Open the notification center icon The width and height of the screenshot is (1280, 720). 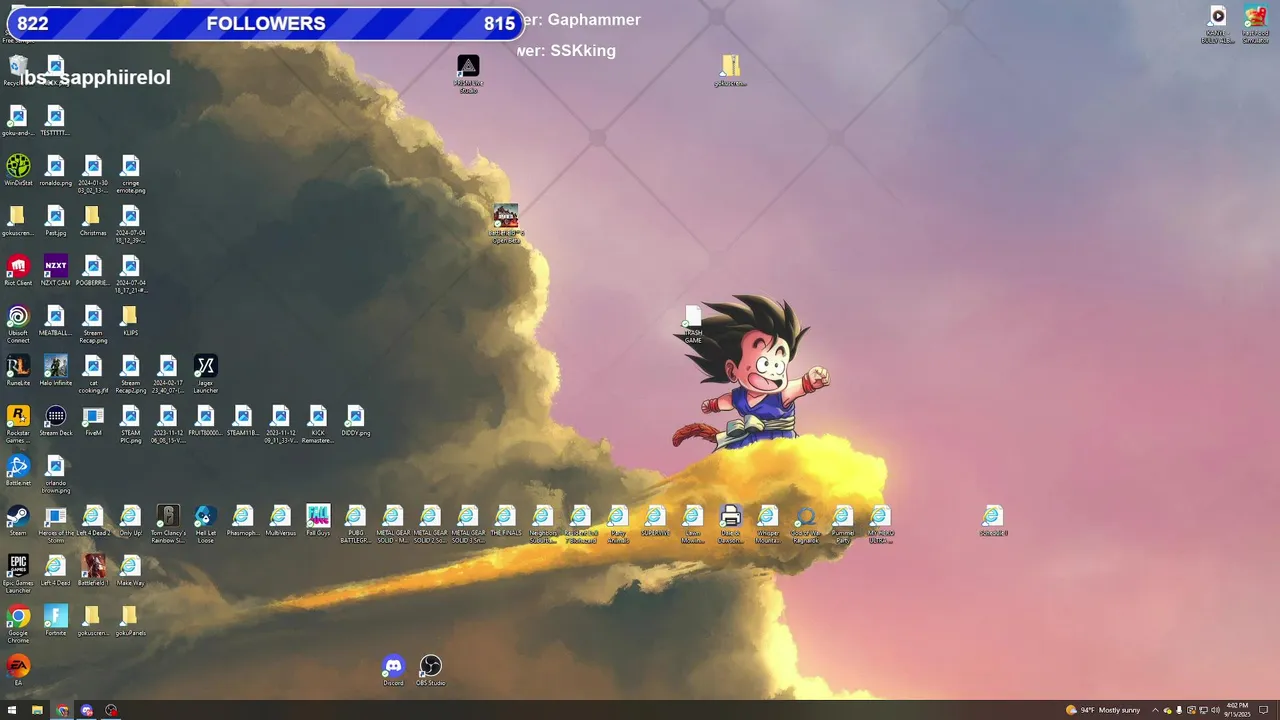coord(1264,710)
